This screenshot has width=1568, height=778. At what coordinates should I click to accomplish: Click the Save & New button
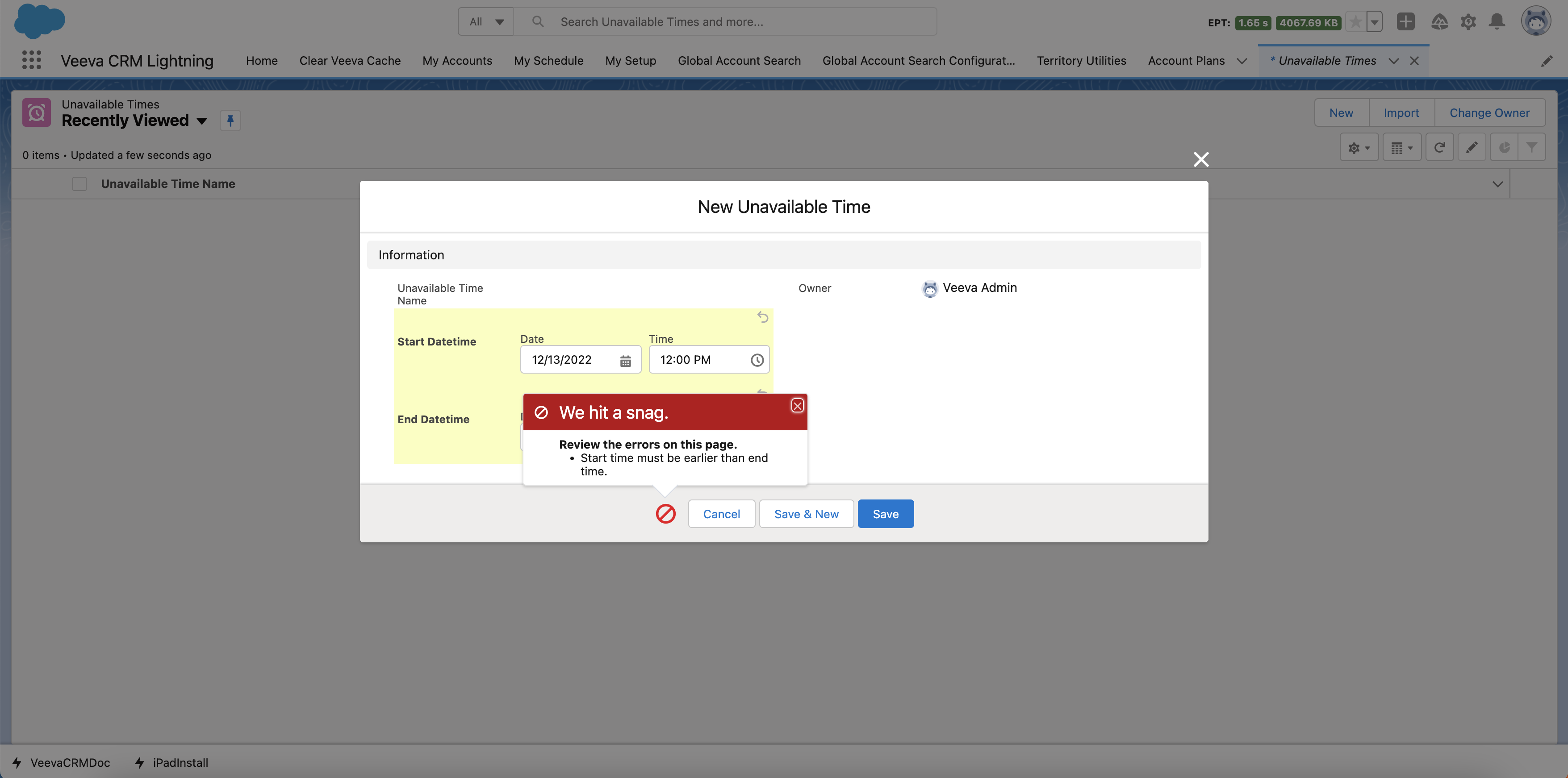tap(806, 514)
